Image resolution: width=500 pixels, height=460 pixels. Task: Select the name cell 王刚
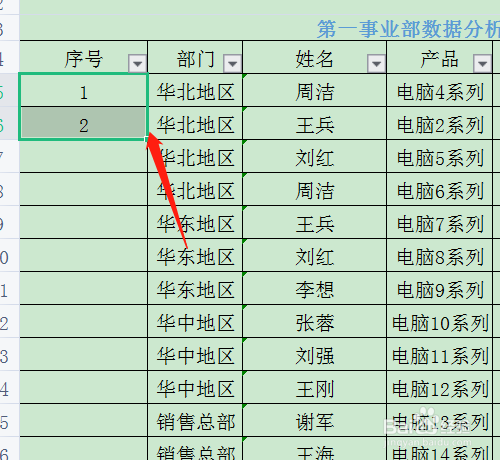tap(315, 387)
